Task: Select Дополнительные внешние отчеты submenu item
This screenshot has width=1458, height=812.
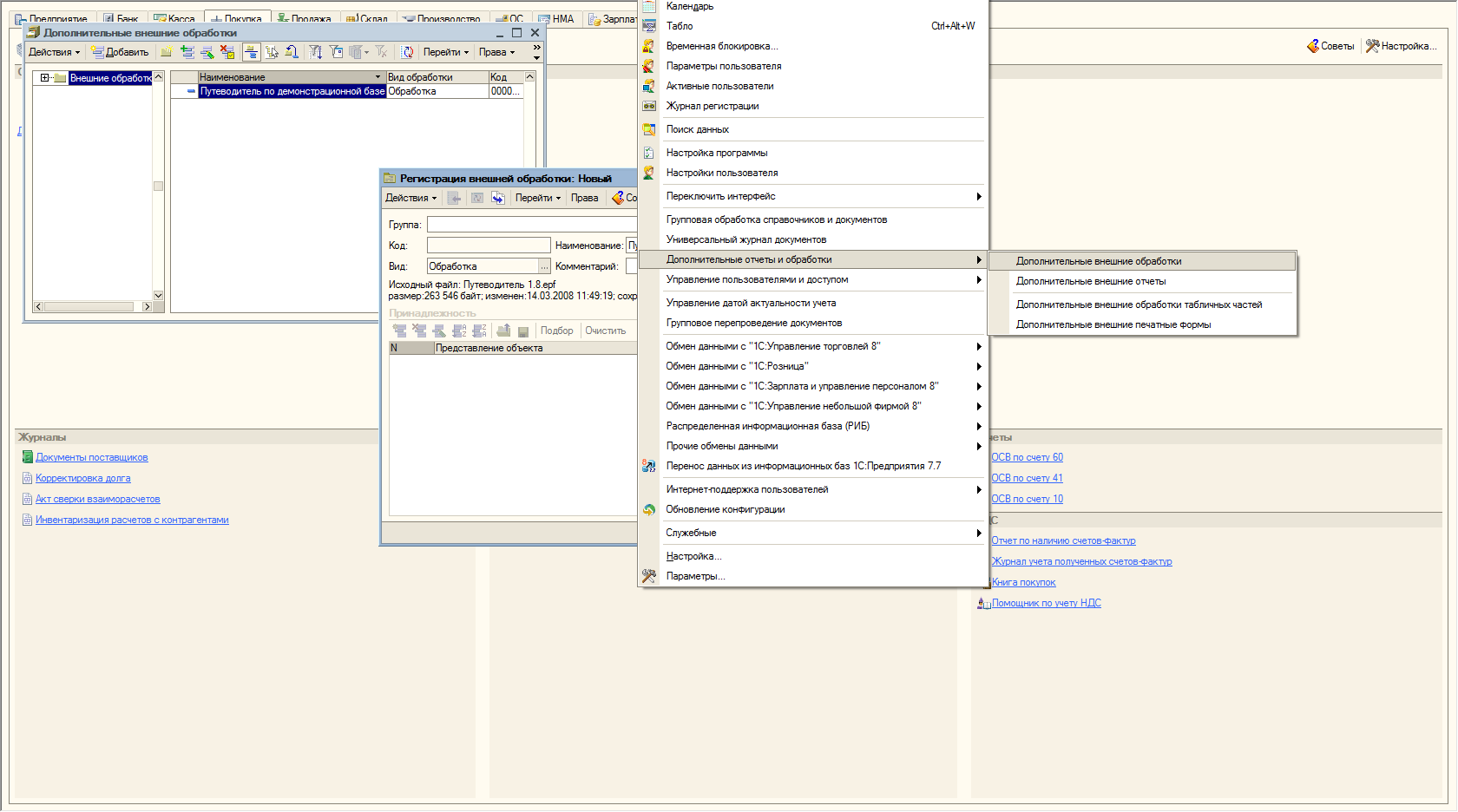Action: point(1091,281)
